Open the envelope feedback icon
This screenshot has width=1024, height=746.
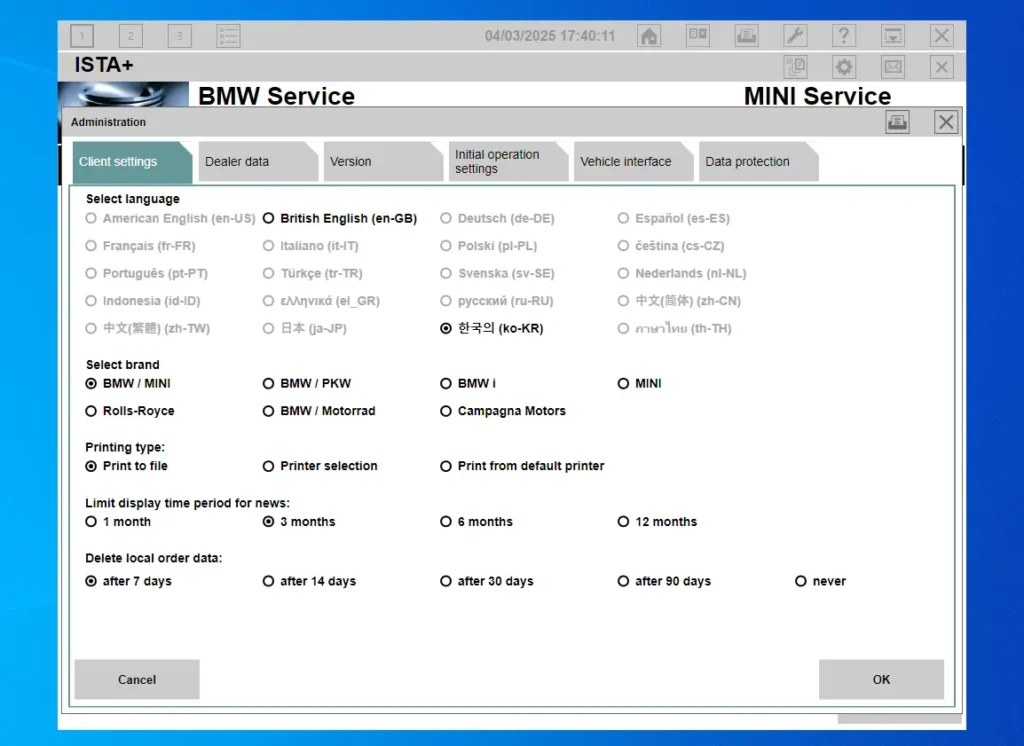click(x=893, y=67)
